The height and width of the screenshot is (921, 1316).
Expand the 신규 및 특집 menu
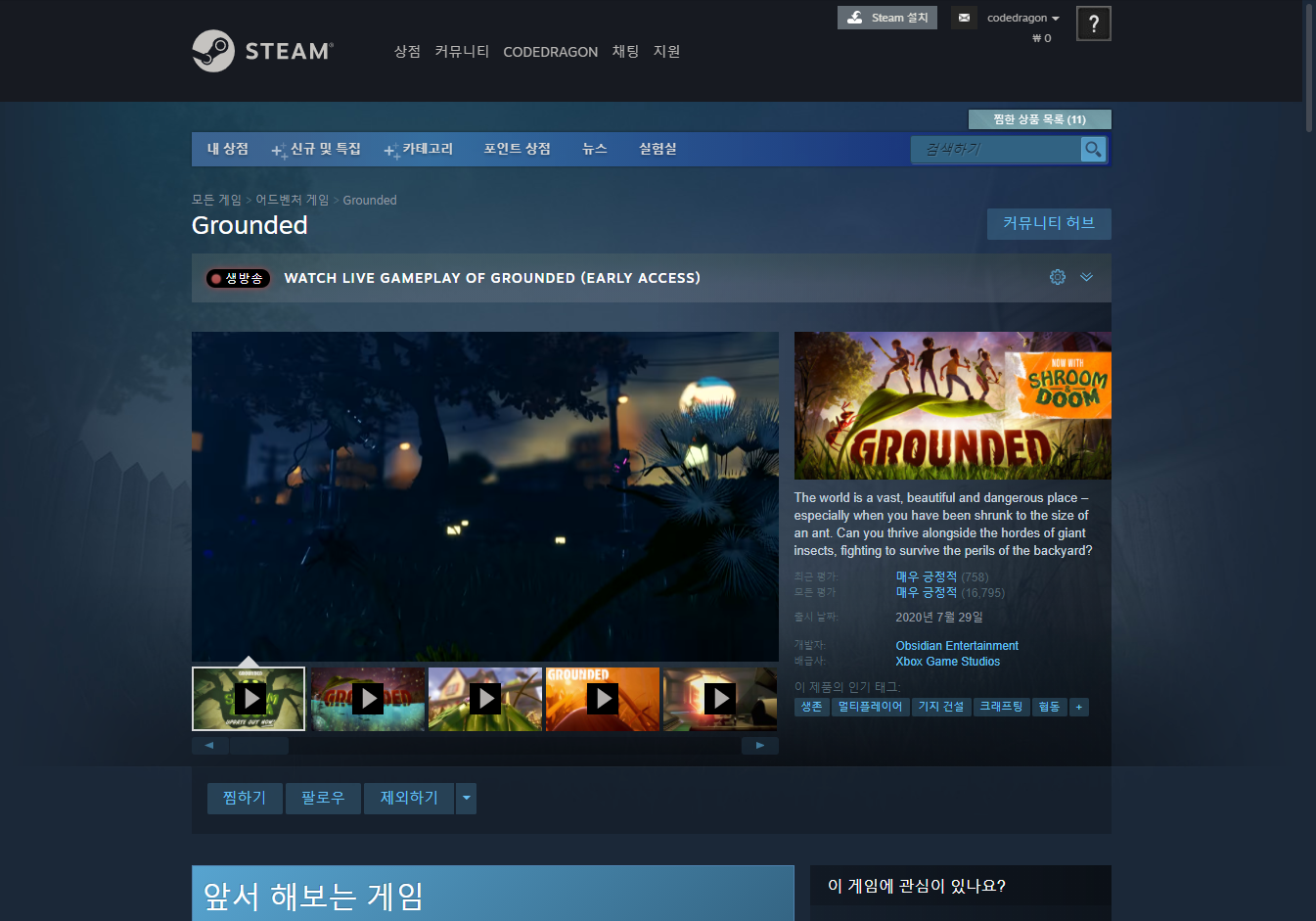pos(316,149)
